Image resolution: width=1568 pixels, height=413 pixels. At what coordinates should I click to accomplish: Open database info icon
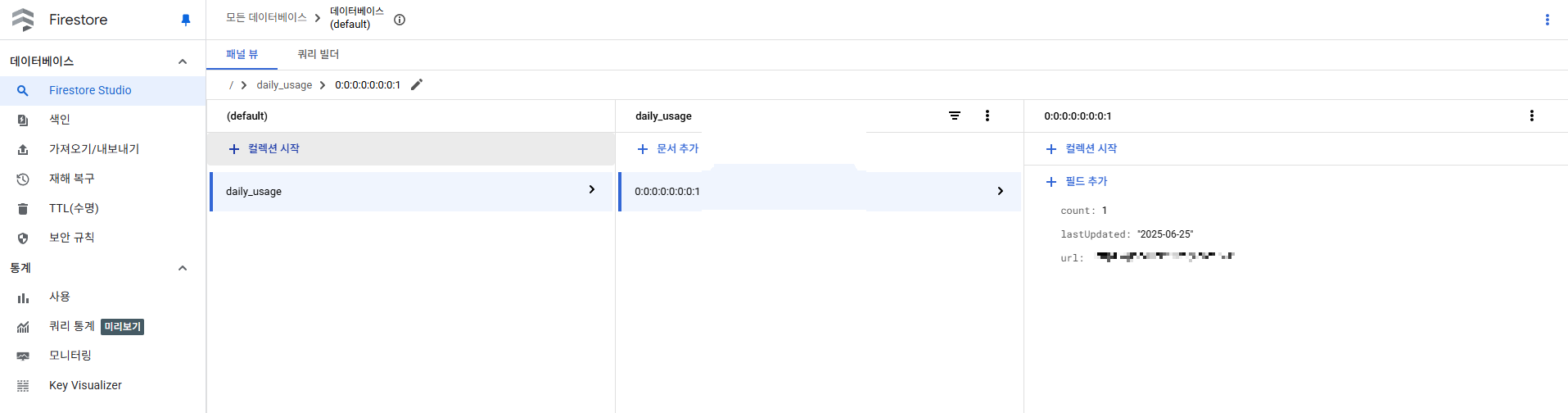pos(400,20)
